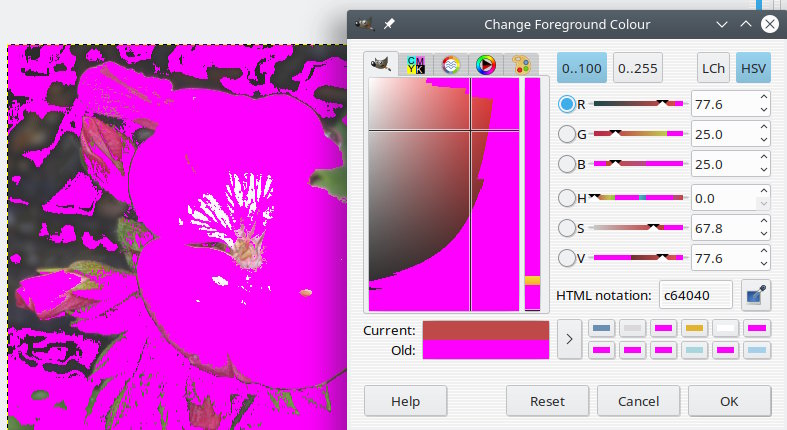Click the pin icon in dialog title bar
Image resolution: width=787 pixels, height=430 pixels.
389,24
